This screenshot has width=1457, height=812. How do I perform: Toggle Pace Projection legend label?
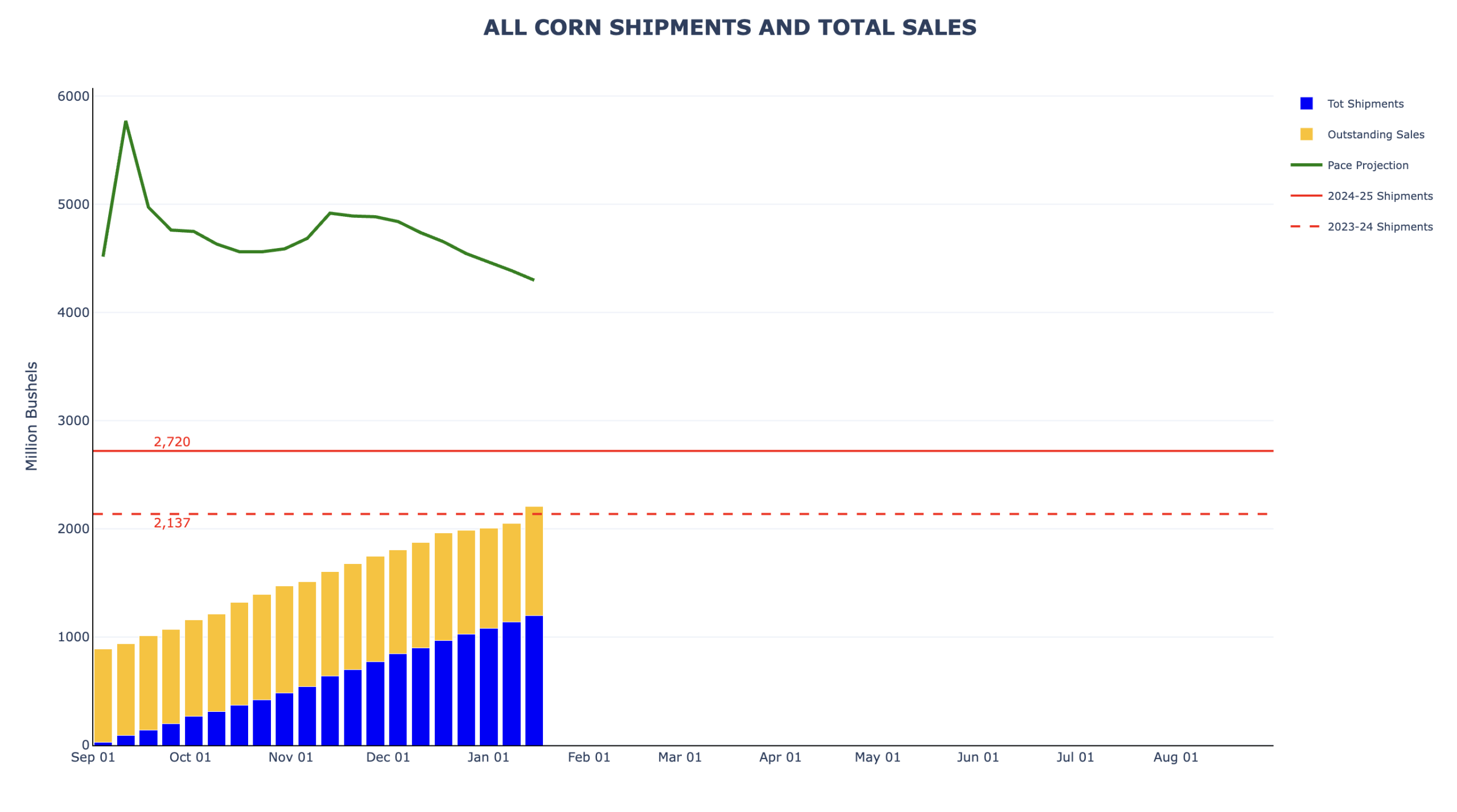tap(1367, 165)
